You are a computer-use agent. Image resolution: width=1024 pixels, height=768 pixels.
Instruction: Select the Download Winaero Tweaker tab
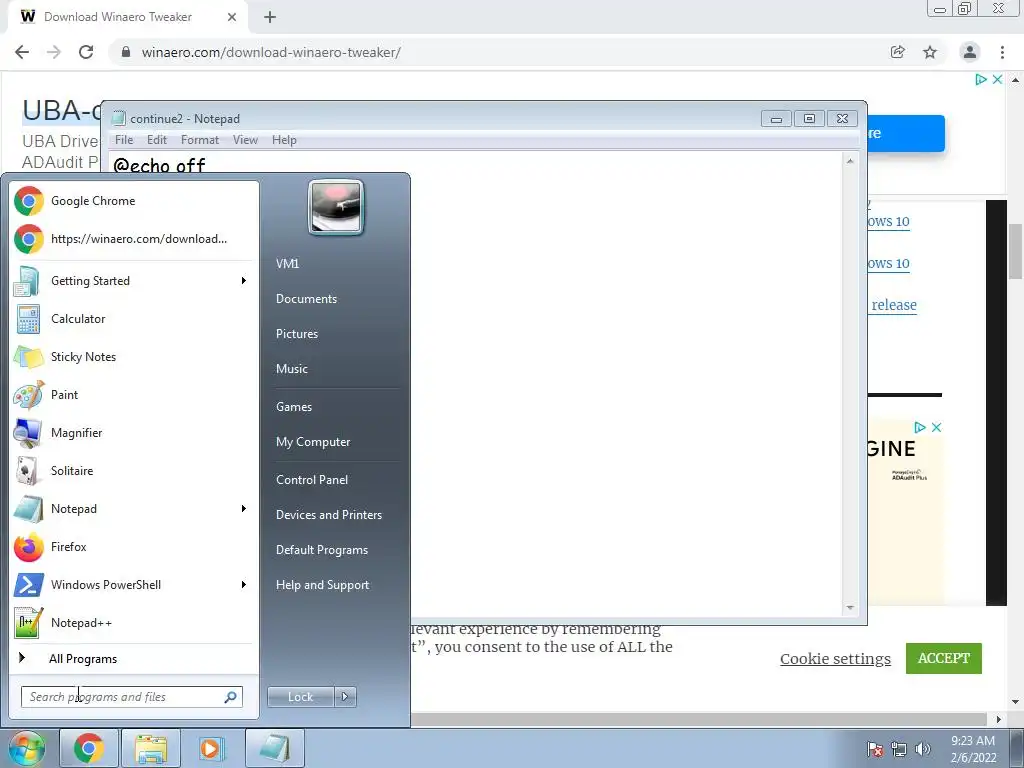(x=118, y=17)
